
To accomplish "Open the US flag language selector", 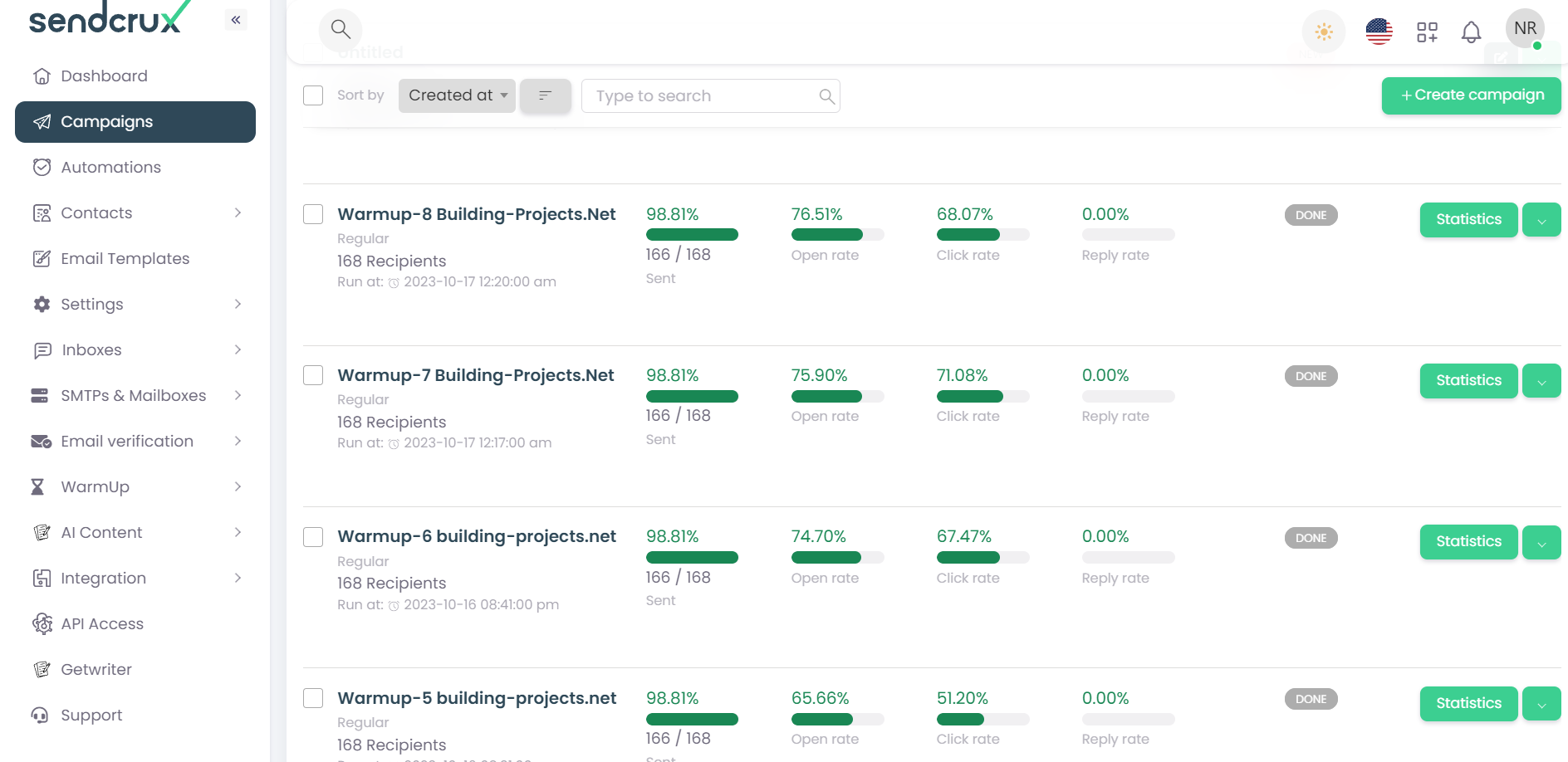I will [1379, 32].
